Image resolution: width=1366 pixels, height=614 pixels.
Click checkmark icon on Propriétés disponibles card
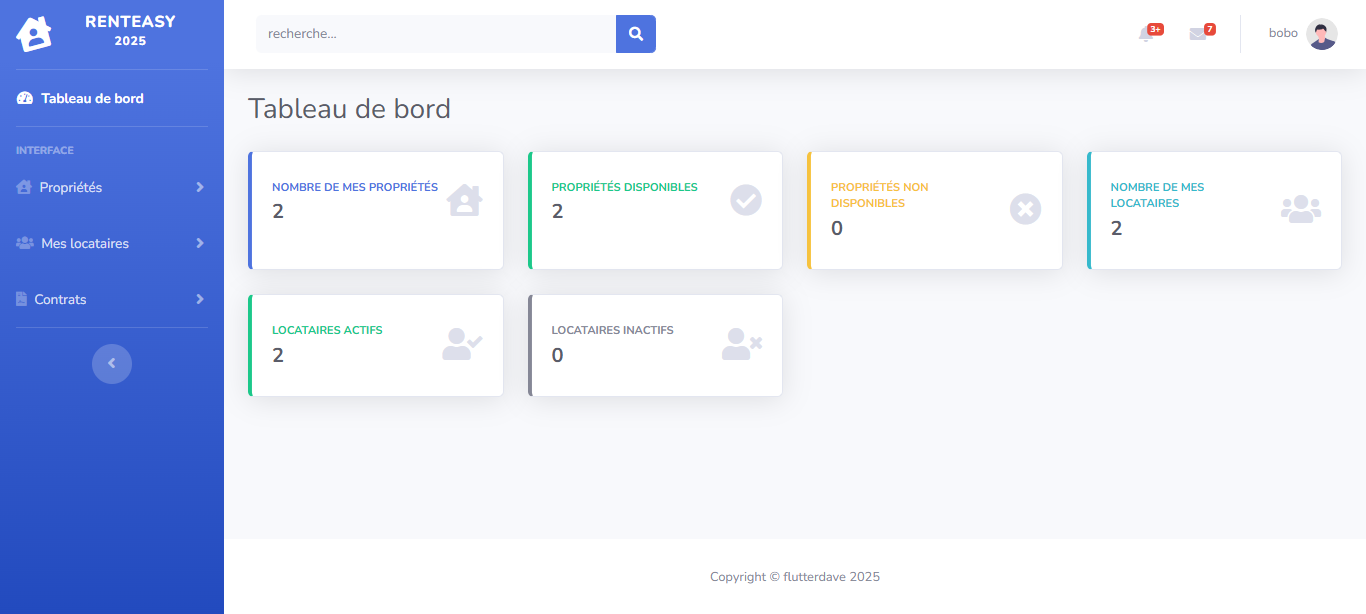[x=746, y=200]
